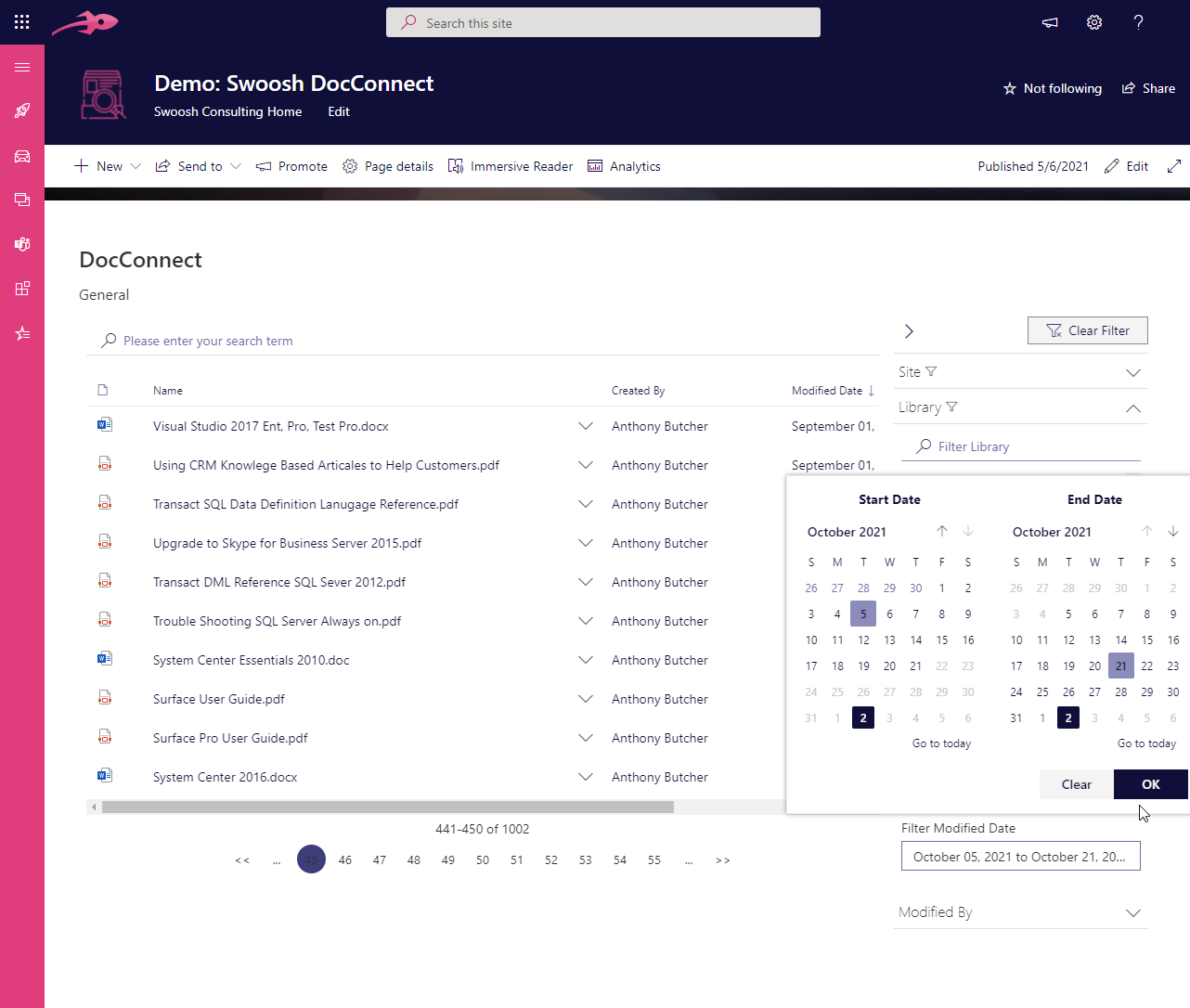Click the Word icon for System Center 2016.docx
Viewport: 1190px width, 1008px height.
point(105,776)
